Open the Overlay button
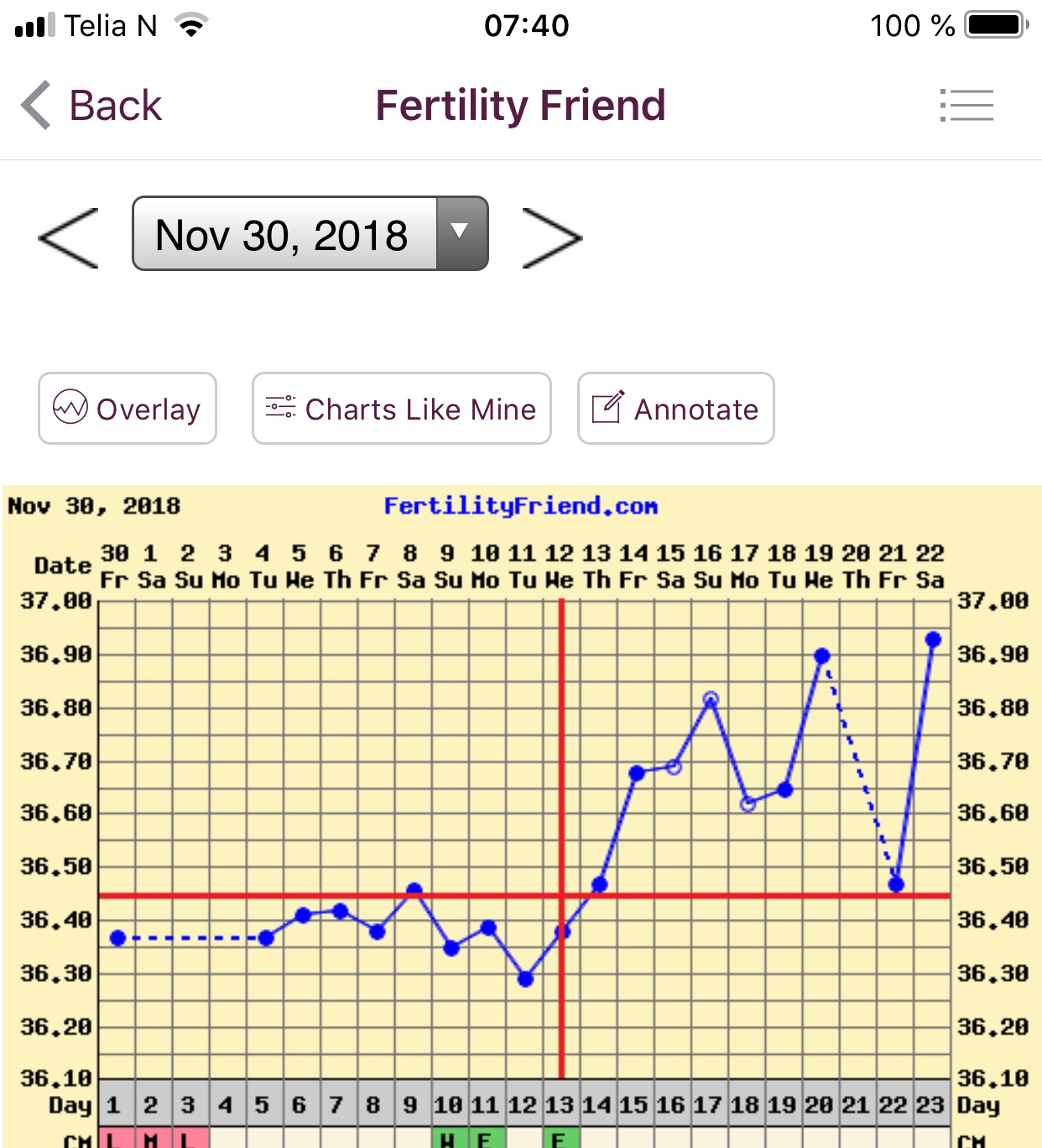 click(128, 409)
